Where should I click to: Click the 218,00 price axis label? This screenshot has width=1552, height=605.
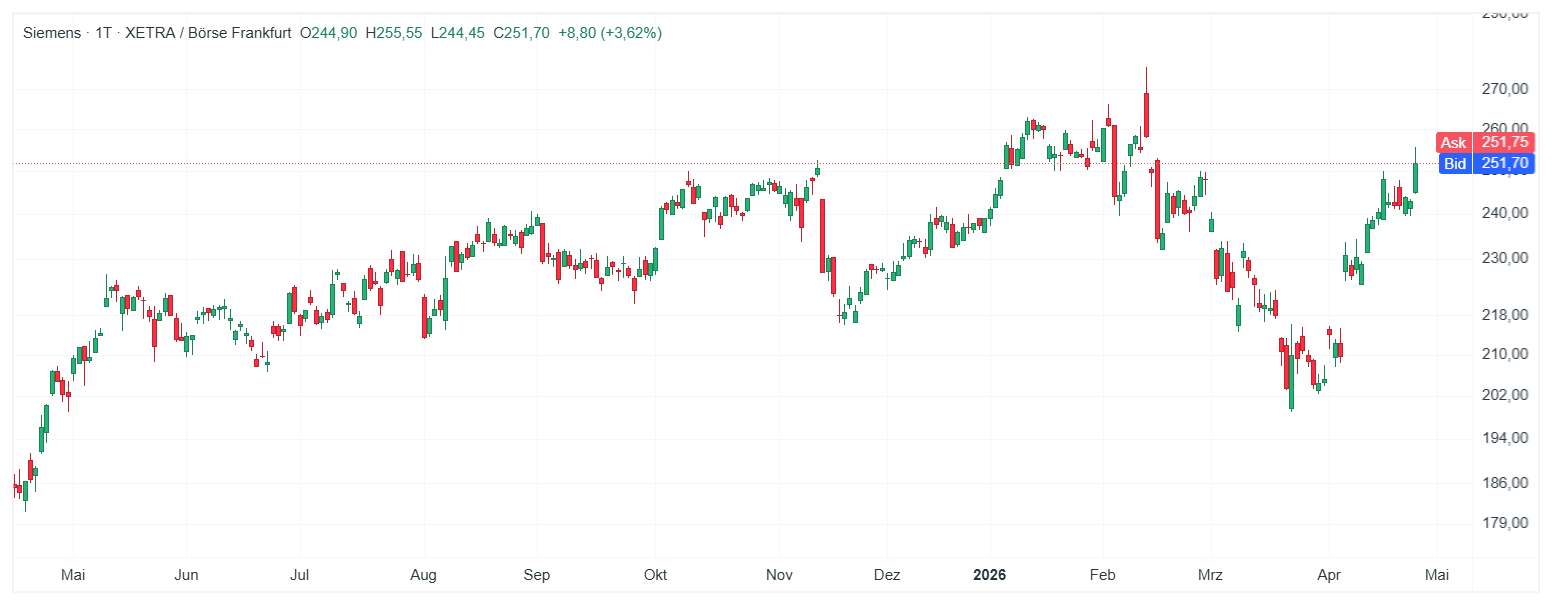1505,315
